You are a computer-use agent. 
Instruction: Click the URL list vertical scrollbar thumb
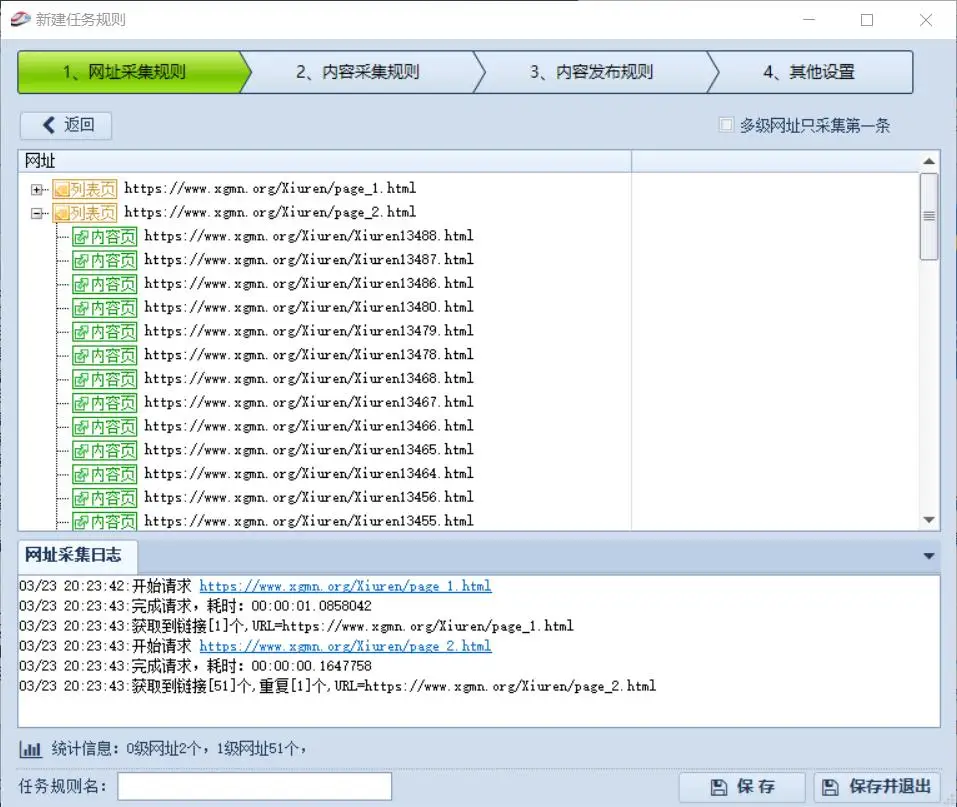coord(929,217)
